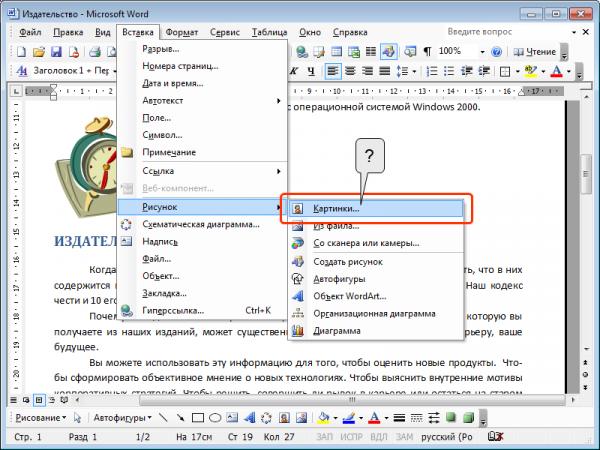This screenshot has width=600, height=450.
Task: Click the Print icon in the Standard toolbar
Action: (95, 52)
